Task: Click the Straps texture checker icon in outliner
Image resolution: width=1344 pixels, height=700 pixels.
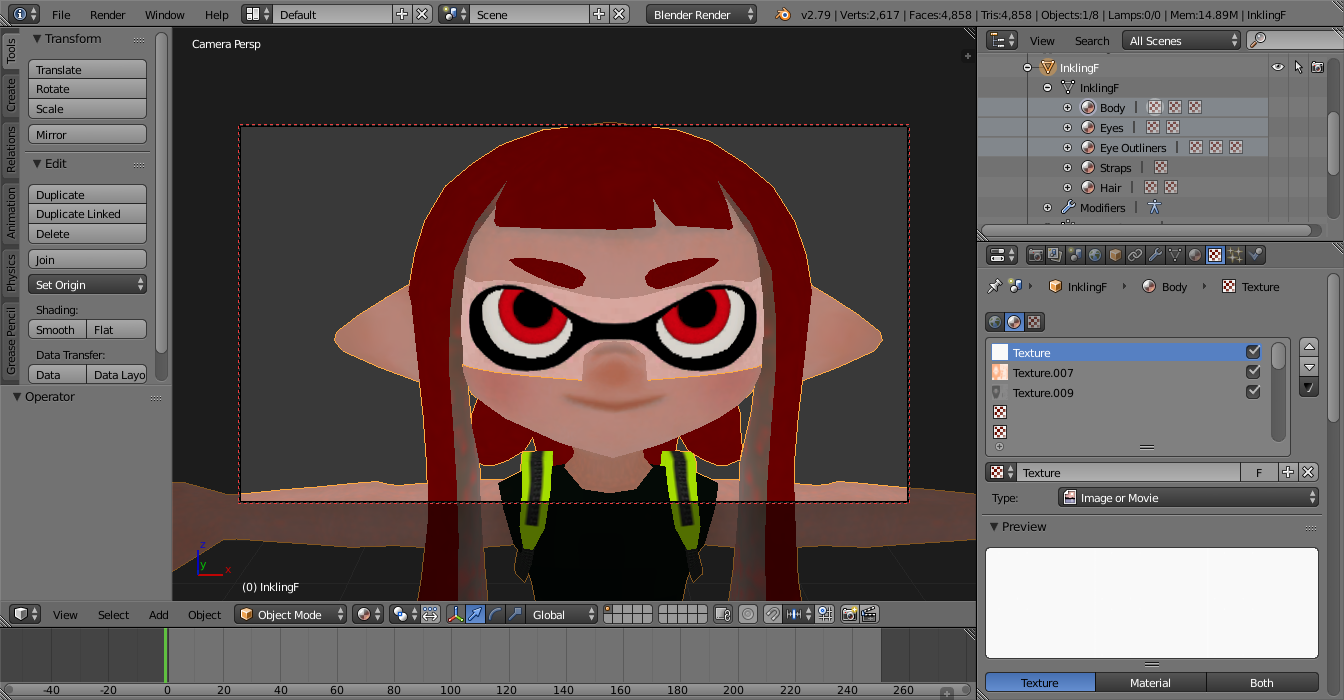Action: tap(1161, 168)
